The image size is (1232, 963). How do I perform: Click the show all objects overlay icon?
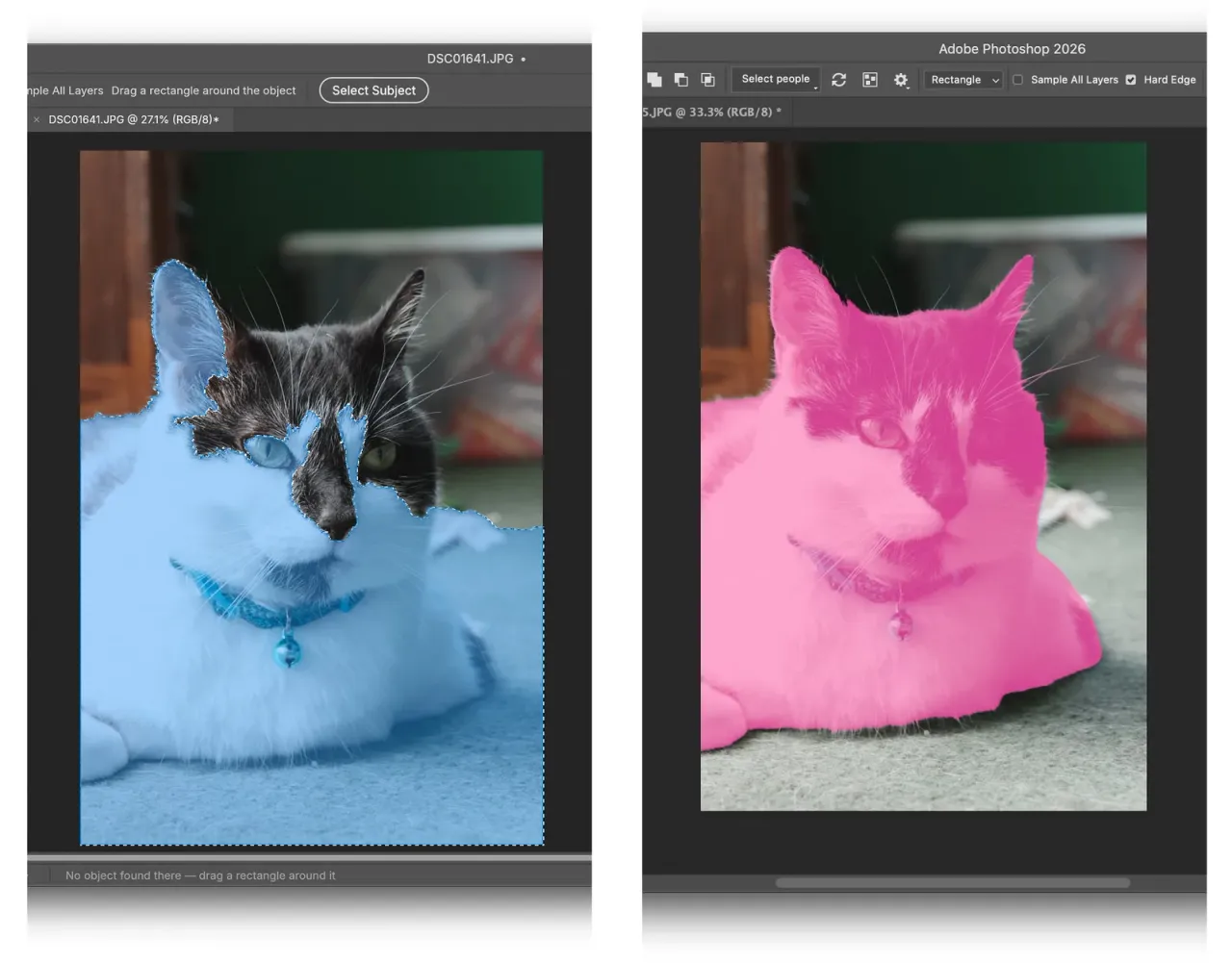pyautogui.click(x=870, y=80)
